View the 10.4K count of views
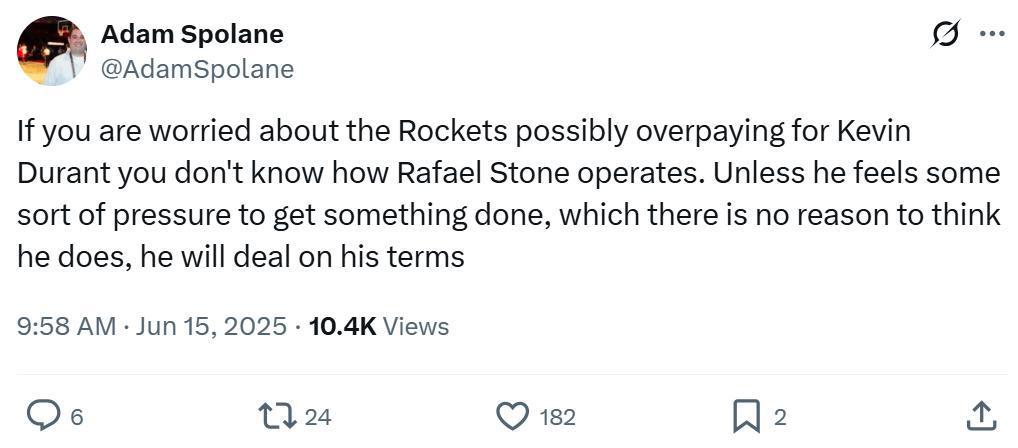Image resolution: width=1018 pixels, height=448 pixels. coord(343,326)
